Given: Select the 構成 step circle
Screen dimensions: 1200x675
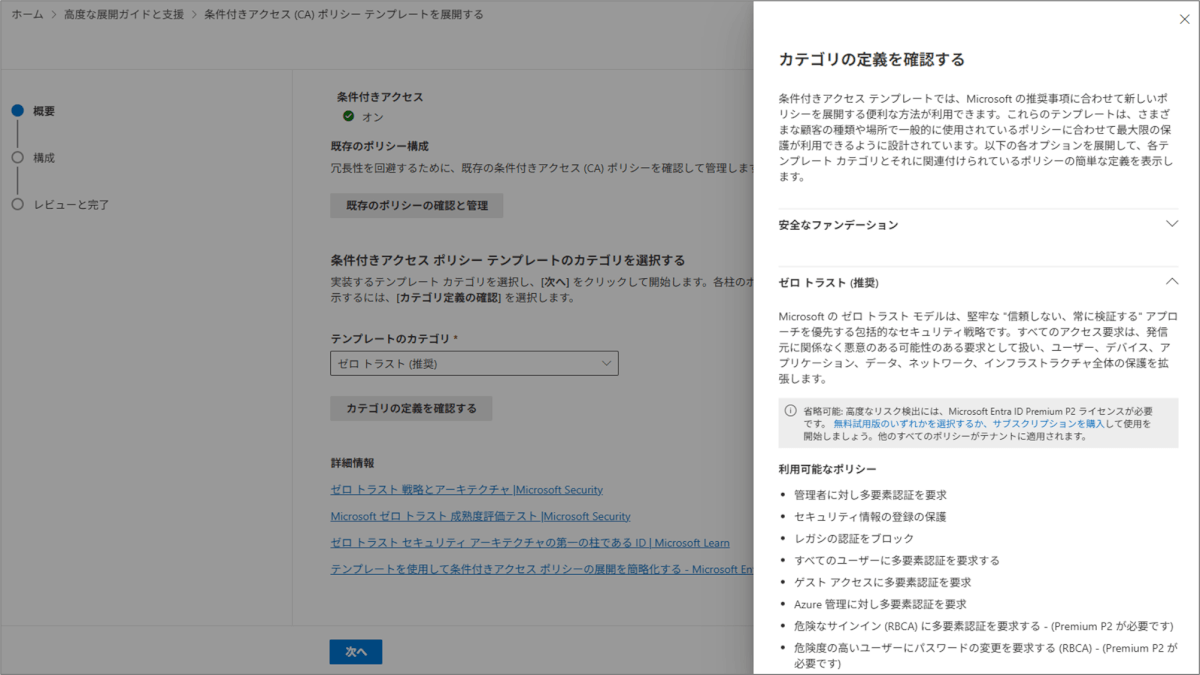Looking at the screenshot, I should pos(18,158).
